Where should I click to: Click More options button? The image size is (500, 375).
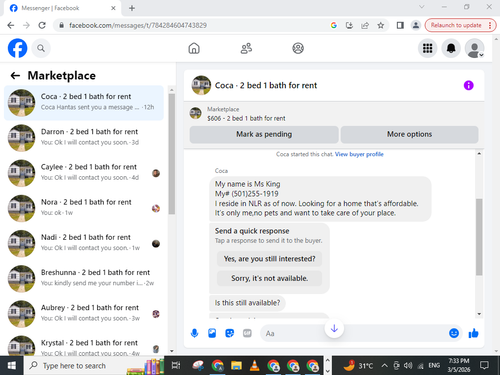pos(409,134)
